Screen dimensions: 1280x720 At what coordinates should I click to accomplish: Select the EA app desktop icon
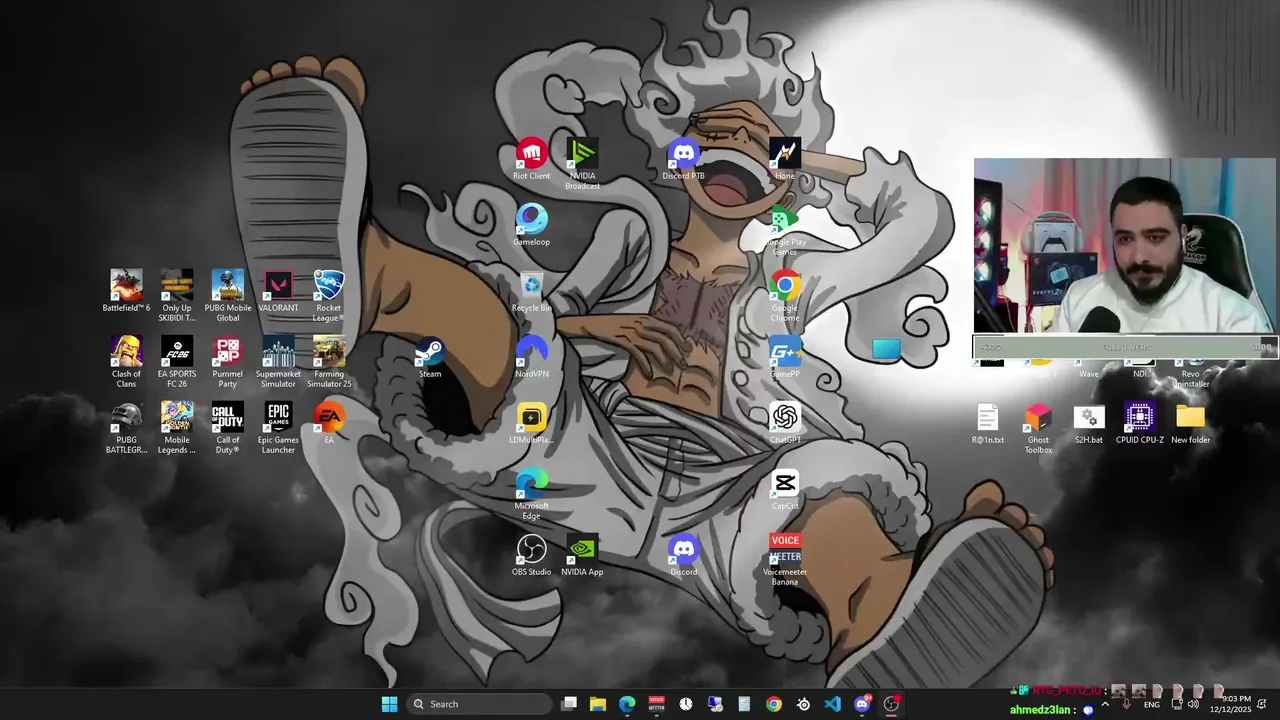point(329,424)
